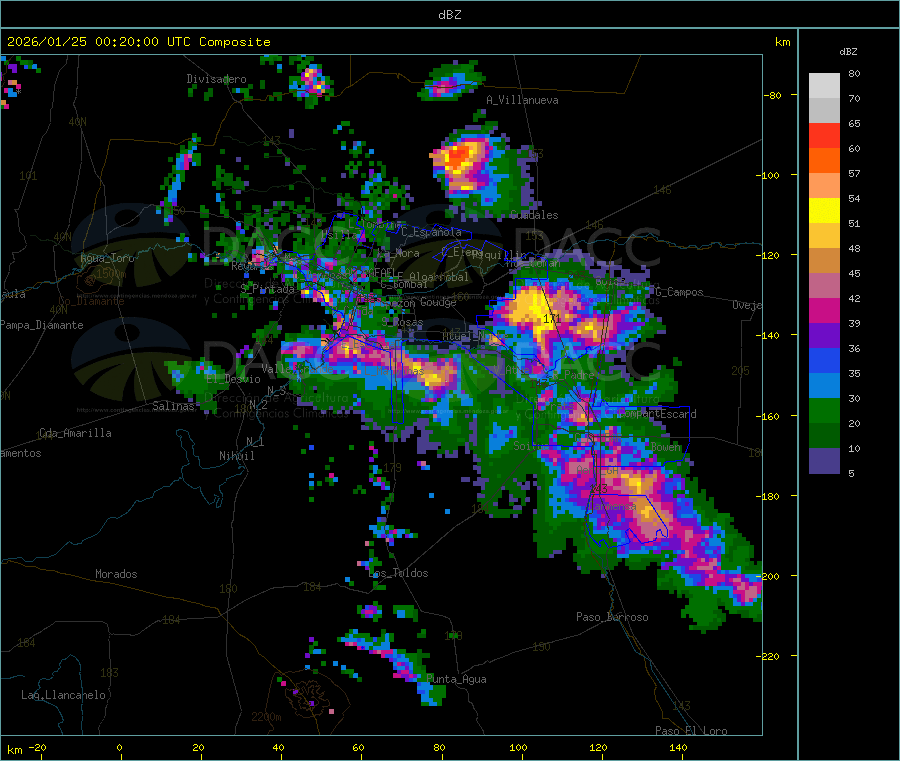The width and height of the screenshot is (900, 761).
Task: Click the Nihuil location label
Action: pyautogui.click(x=237, y=456)
